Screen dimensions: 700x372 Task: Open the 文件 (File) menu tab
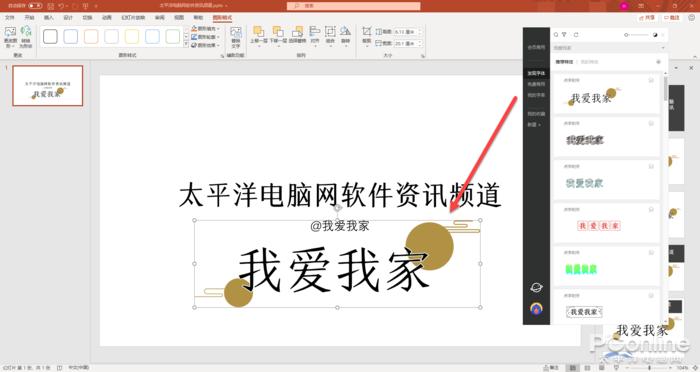pyautogui.click(x=10, y=17)
